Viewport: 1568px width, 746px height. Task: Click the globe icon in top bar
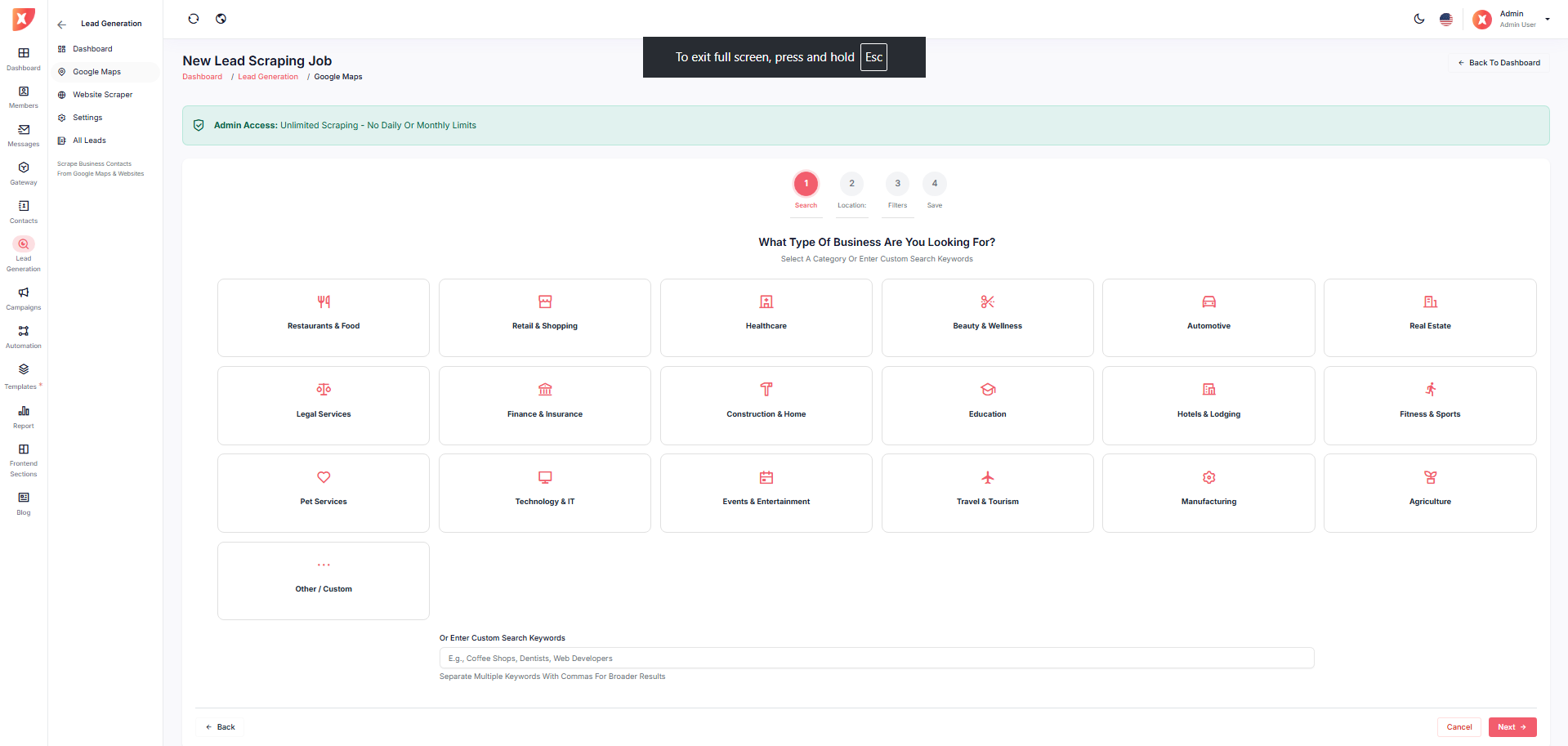pyautogui.click(x=221, y=19)
